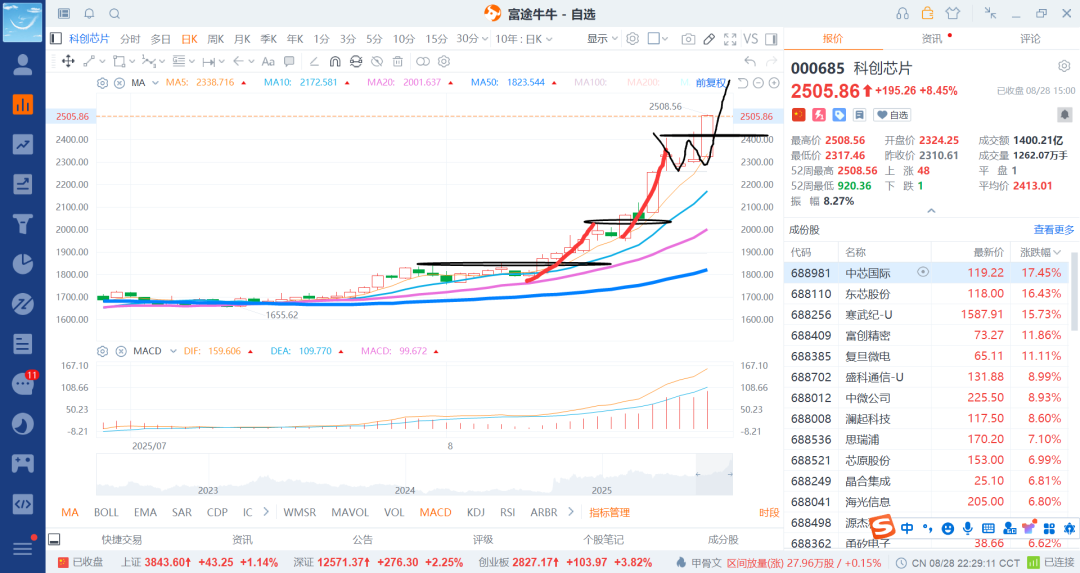
Task: Open the 快捷交易 bottom tab
Action: (121, 539)
